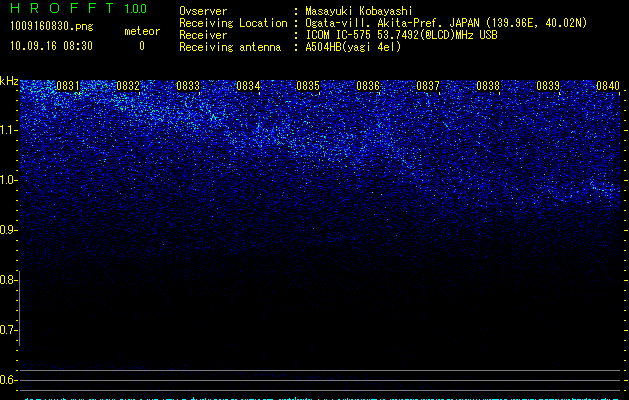The width and height of the screenshot is (629, 400).
Task: Click the 1.0 frequency axis label
Action: pos(8,180)
